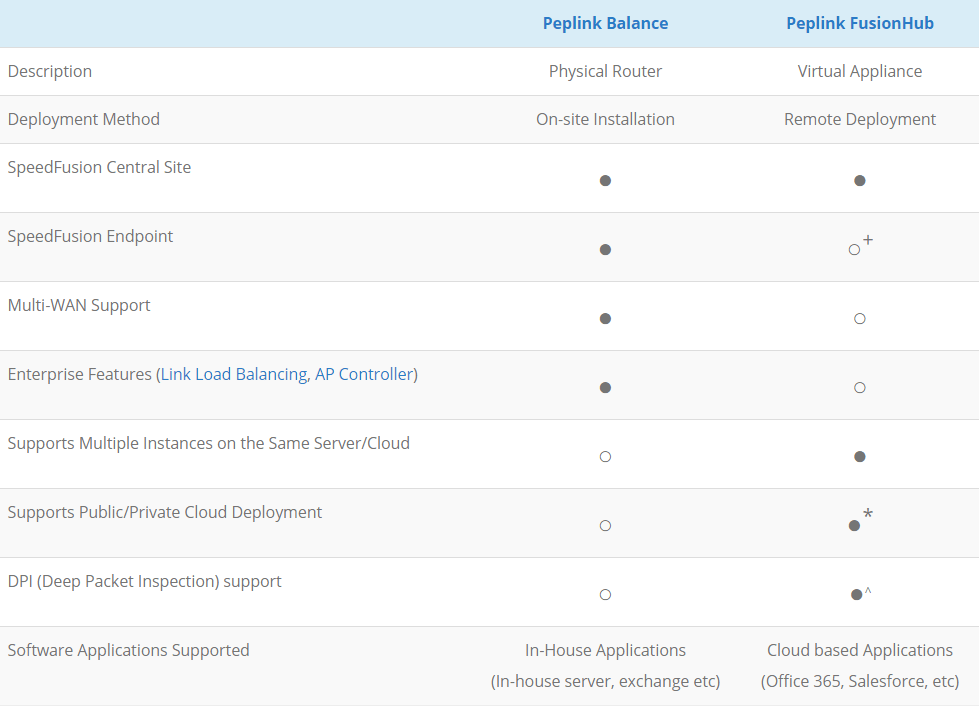Follow the Link Load Balancing link
The image size is (979, 706).
[234, 374]
